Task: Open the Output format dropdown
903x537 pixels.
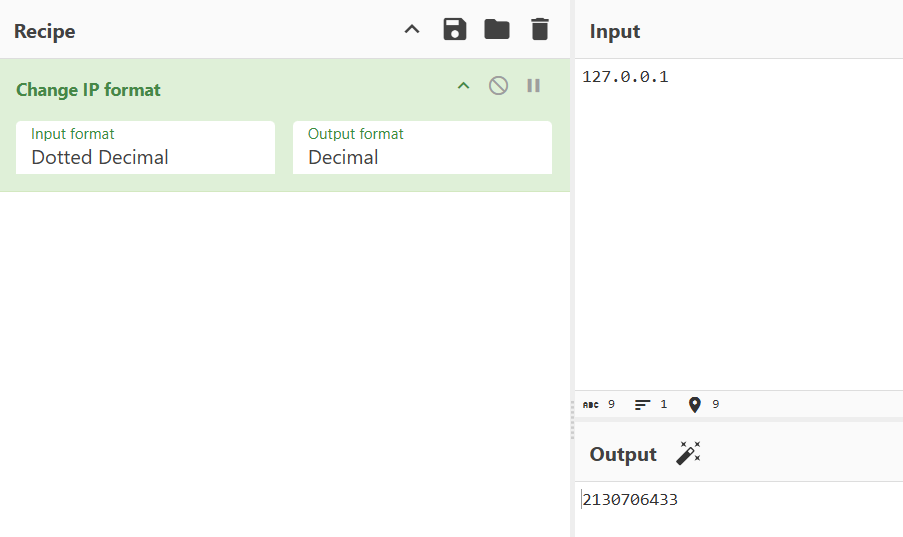Action: pos(422,148)
